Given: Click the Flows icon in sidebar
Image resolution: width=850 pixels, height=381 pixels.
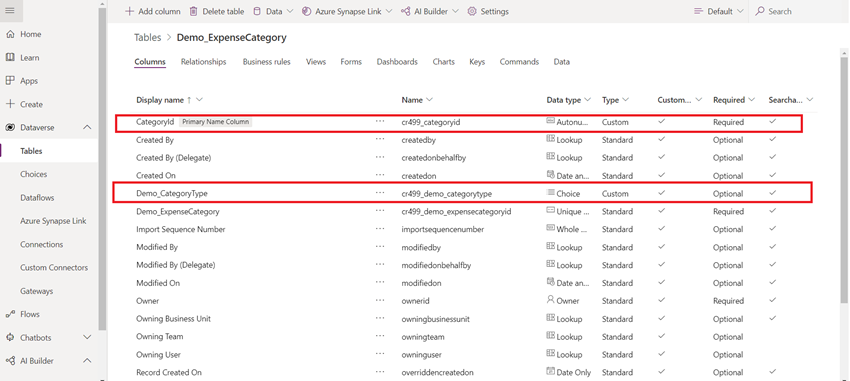Looking at the screenshot, I should tap(10, 314).
